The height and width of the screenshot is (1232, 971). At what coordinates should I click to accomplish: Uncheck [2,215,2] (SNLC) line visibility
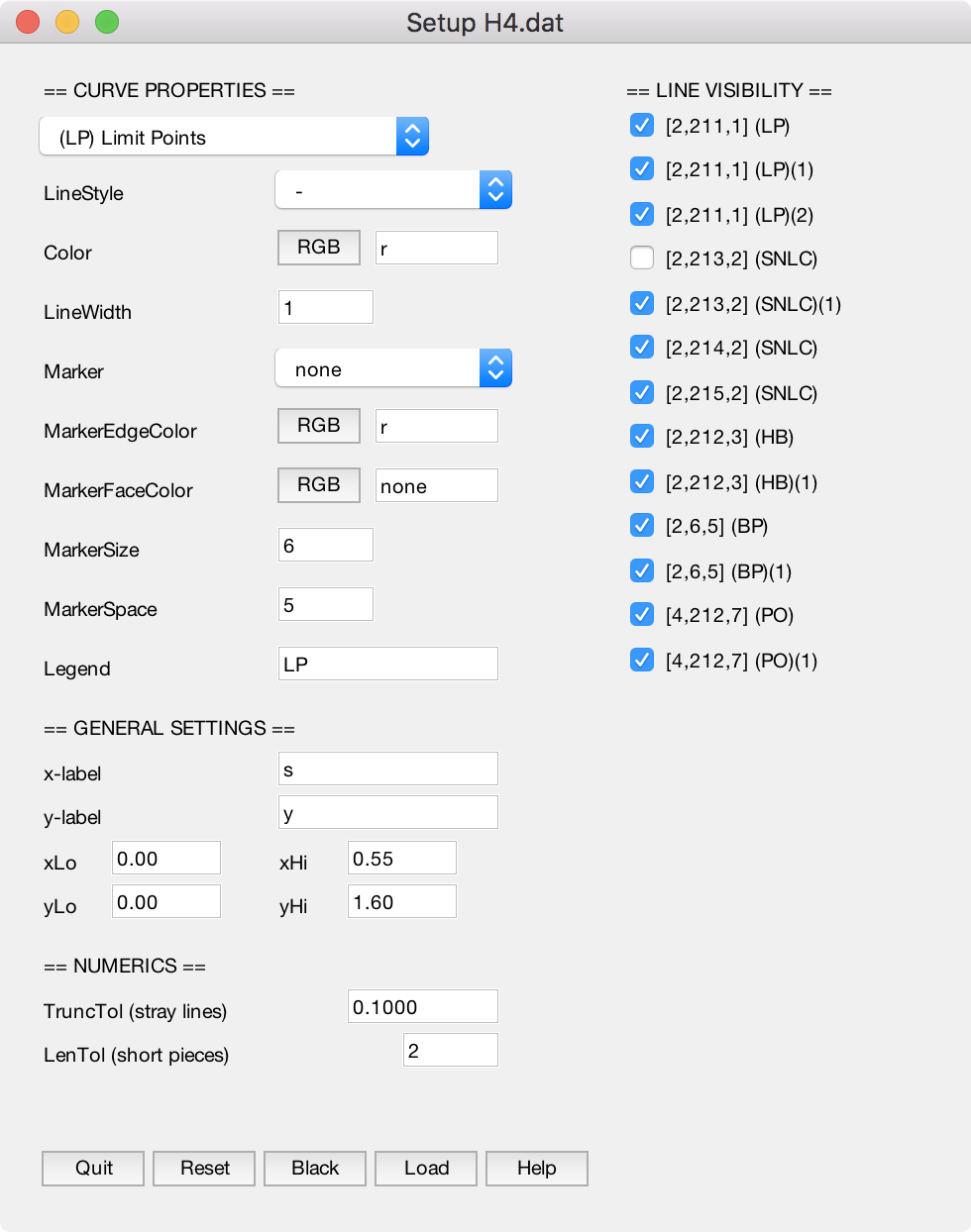click(x=642, y=392)
